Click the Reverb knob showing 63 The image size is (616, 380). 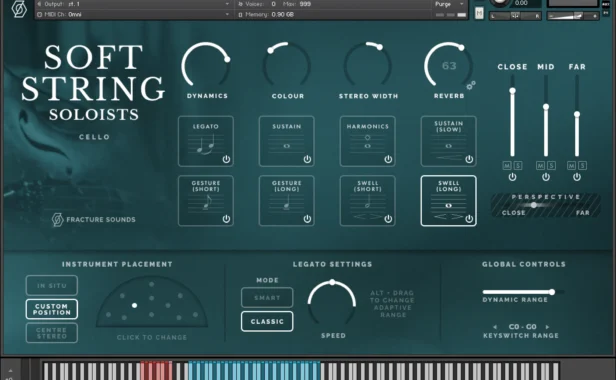coord(449,65)
